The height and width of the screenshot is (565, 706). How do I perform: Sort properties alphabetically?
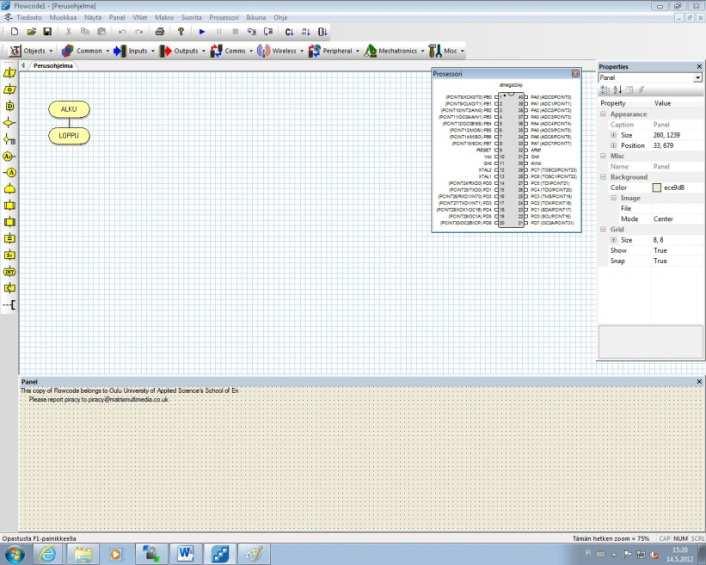point(617,90)
